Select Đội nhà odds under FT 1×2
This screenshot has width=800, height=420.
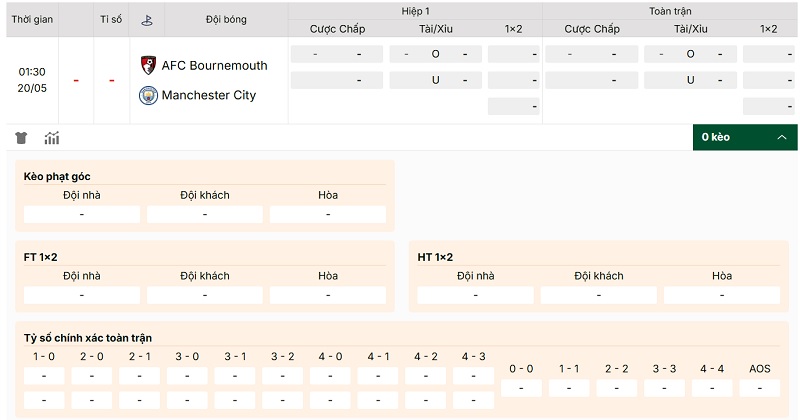pos(82,295)
